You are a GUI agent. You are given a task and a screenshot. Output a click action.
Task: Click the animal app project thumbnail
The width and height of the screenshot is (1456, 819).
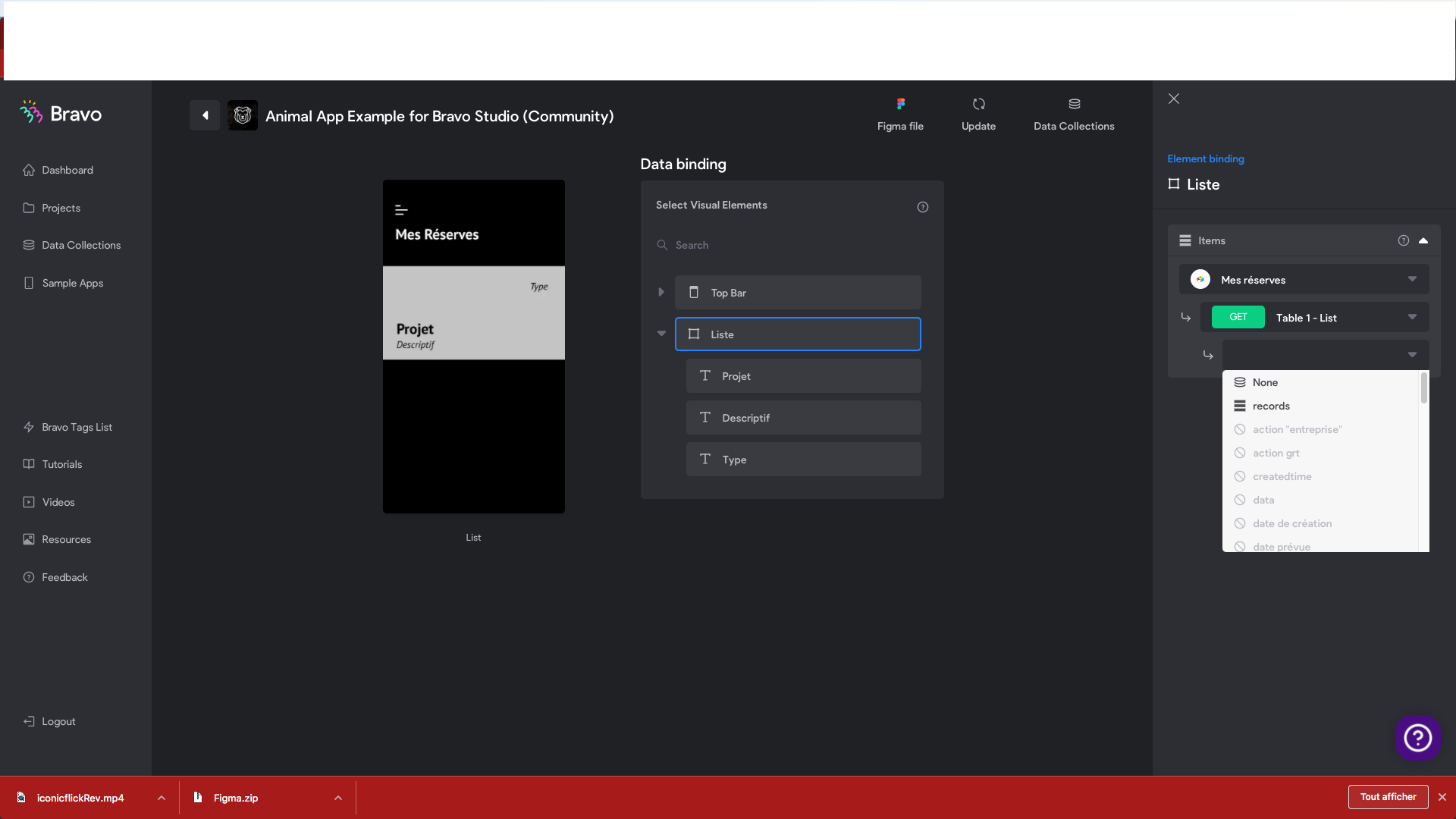click(x=243, y=115)
